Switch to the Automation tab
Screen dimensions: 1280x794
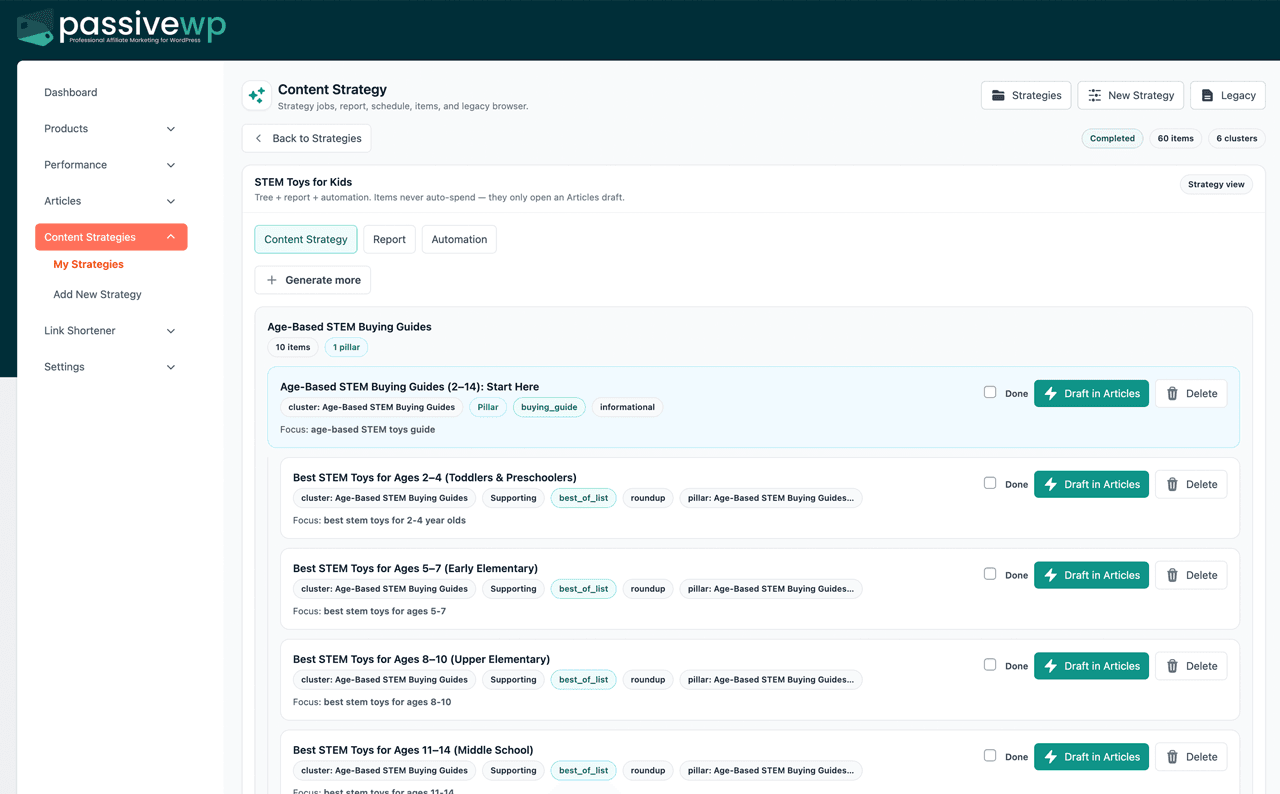[458, 239]
